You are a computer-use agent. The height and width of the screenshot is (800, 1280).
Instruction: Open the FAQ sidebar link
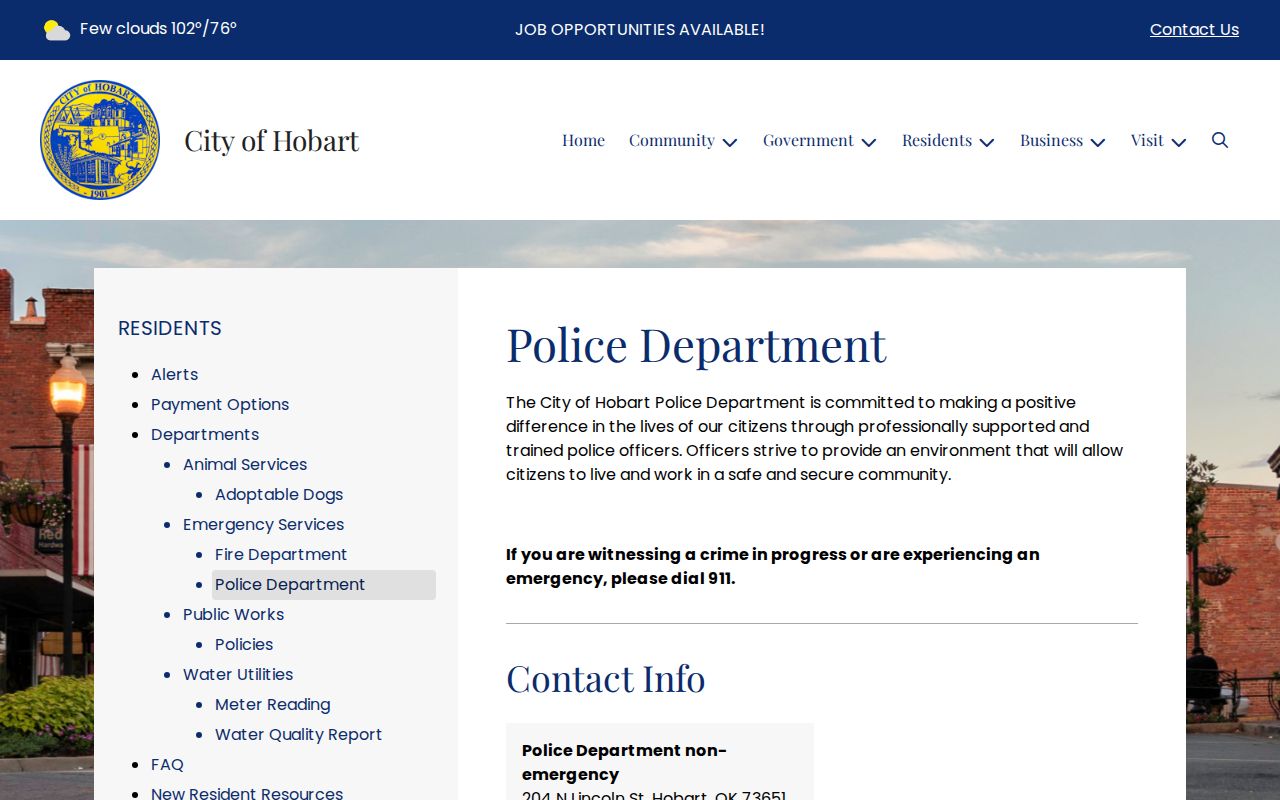(167, 764)
